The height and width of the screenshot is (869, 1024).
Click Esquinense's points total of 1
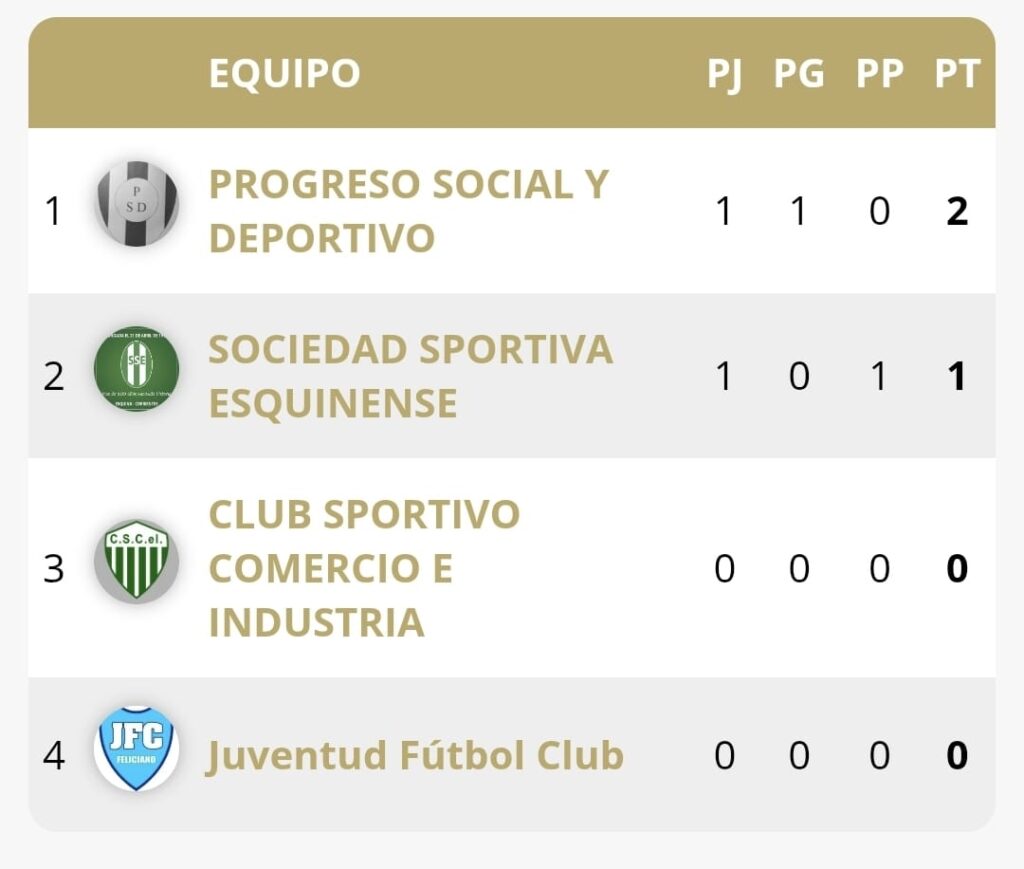(957, 377)
